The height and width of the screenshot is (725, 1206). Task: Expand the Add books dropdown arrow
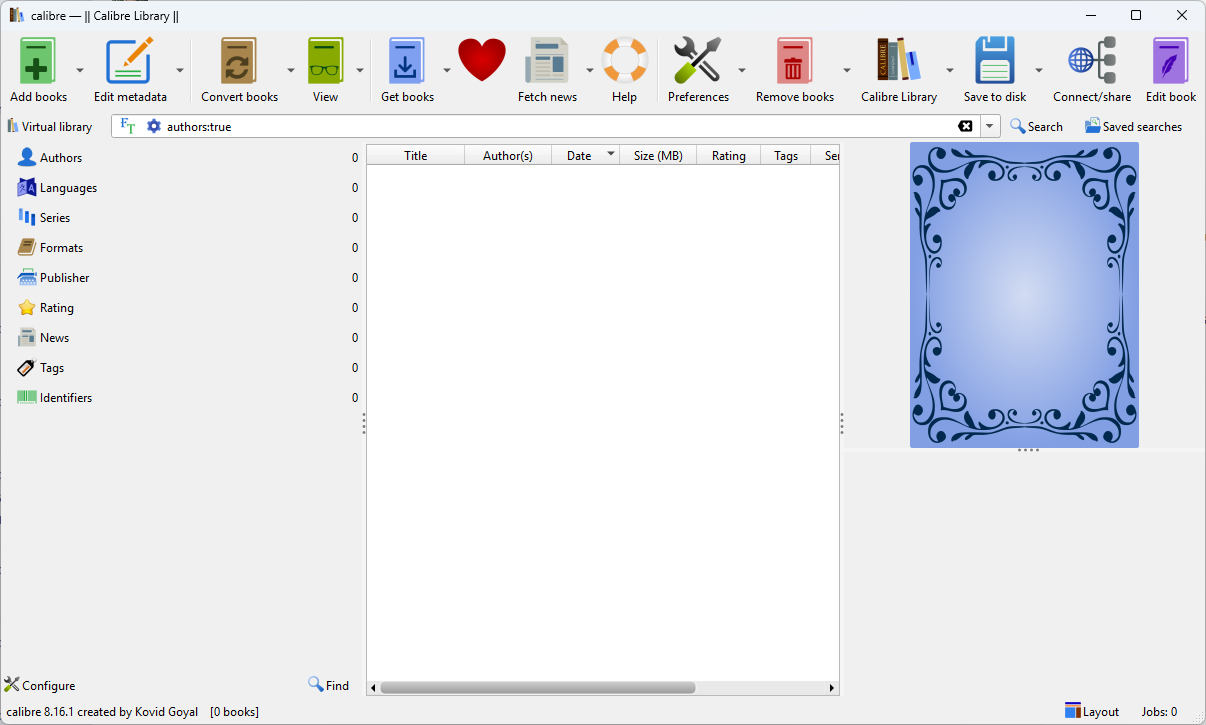tap(80, 70)
